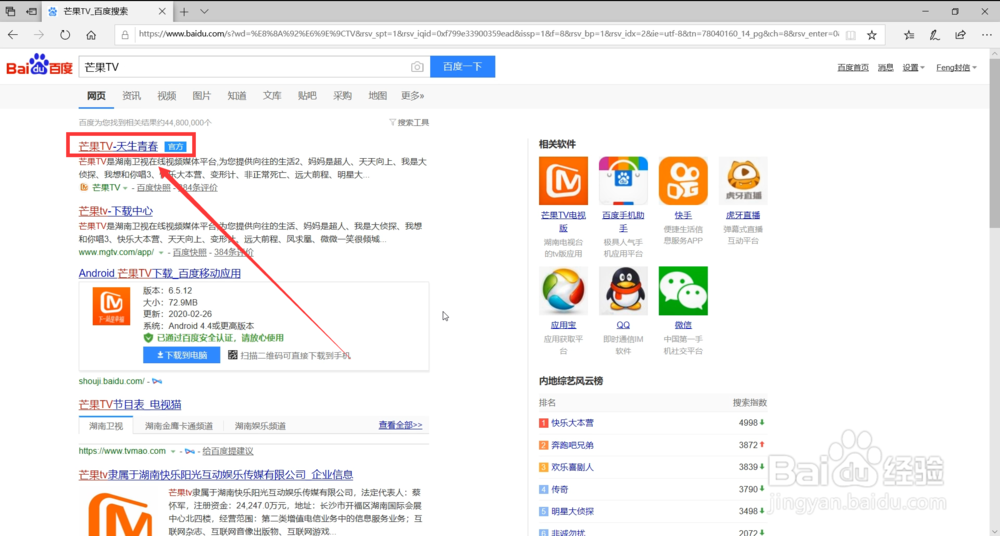
Task: Click the orange 芒果TV app thumbnail in Android result
Action: (x=112, y=306)
